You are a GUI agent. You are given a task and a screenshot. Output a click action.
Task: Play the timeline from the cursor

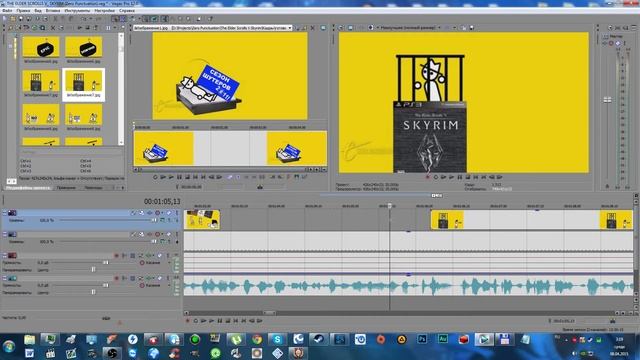211,321
